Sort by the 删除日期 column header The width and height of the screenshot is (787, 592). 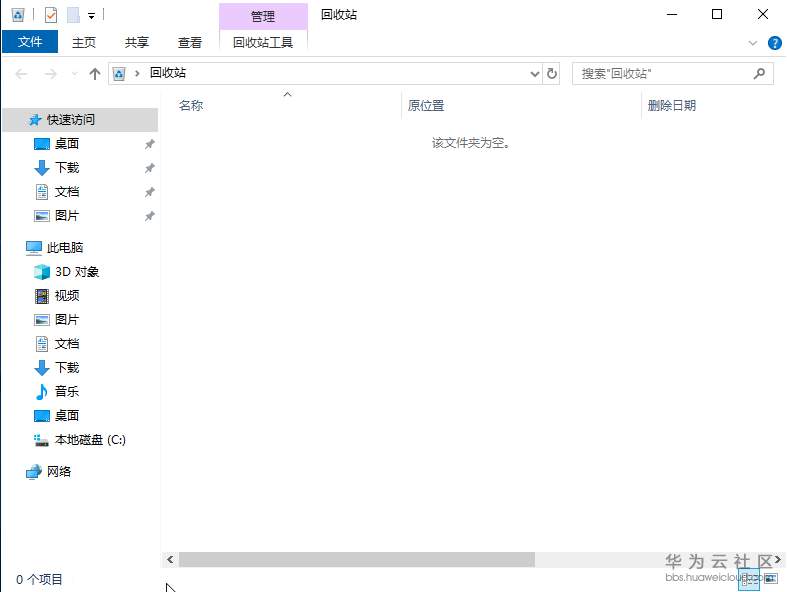click(x=672, y=105)
